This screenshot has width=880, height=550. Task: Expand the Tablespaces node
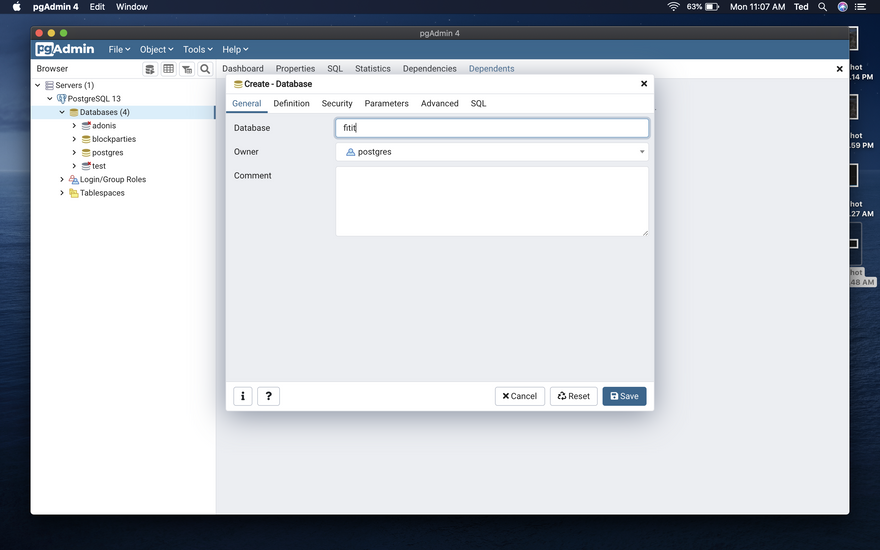coord(62,193)
